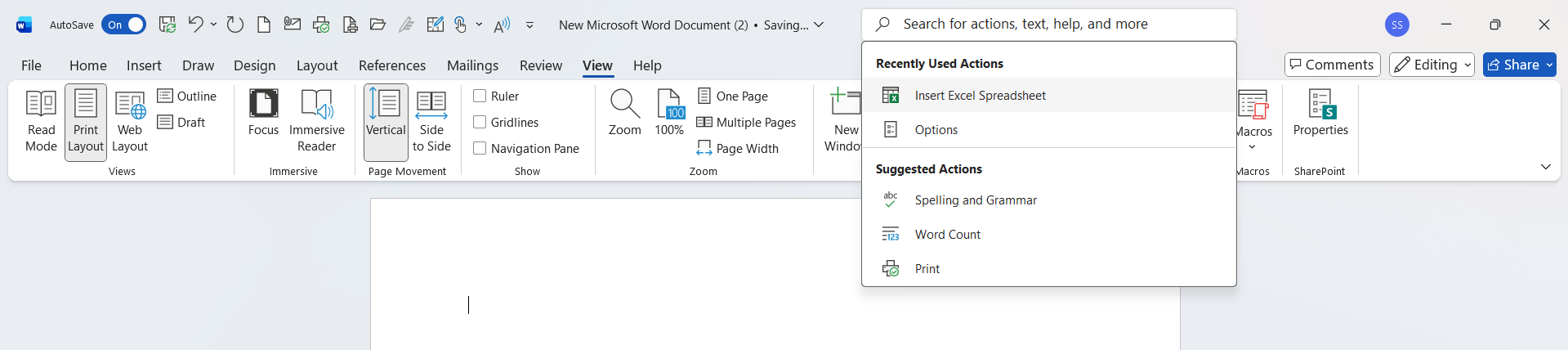The image size is (1568, 350).
Task: Click the search box for actions and help
Action: pos(1048,25)
